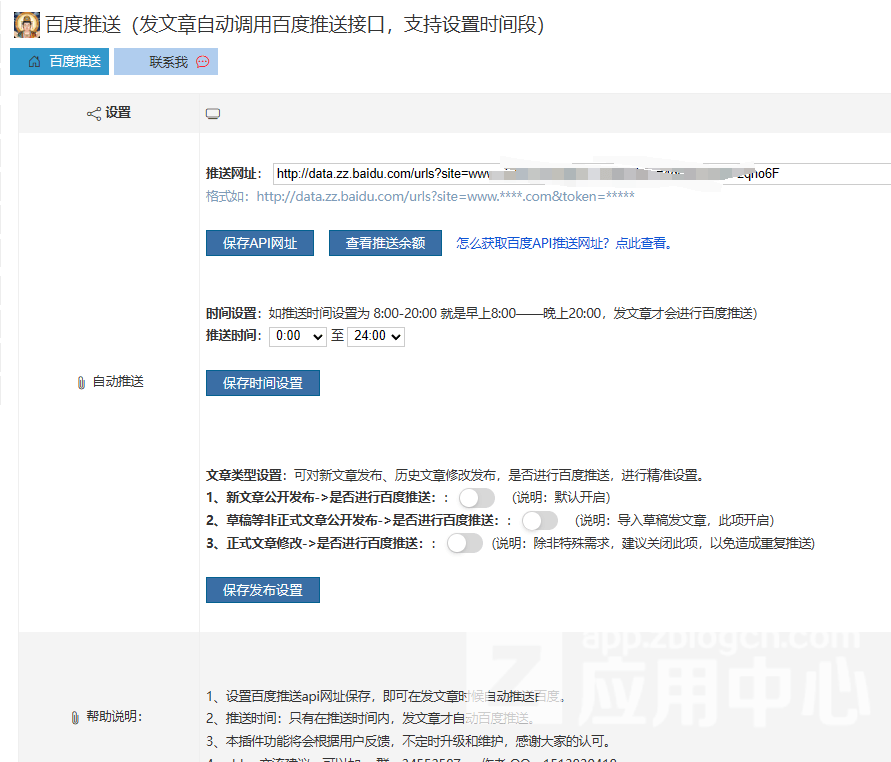Click the 帮助说明 section label

pyautogui.click(x=114, y=717)
